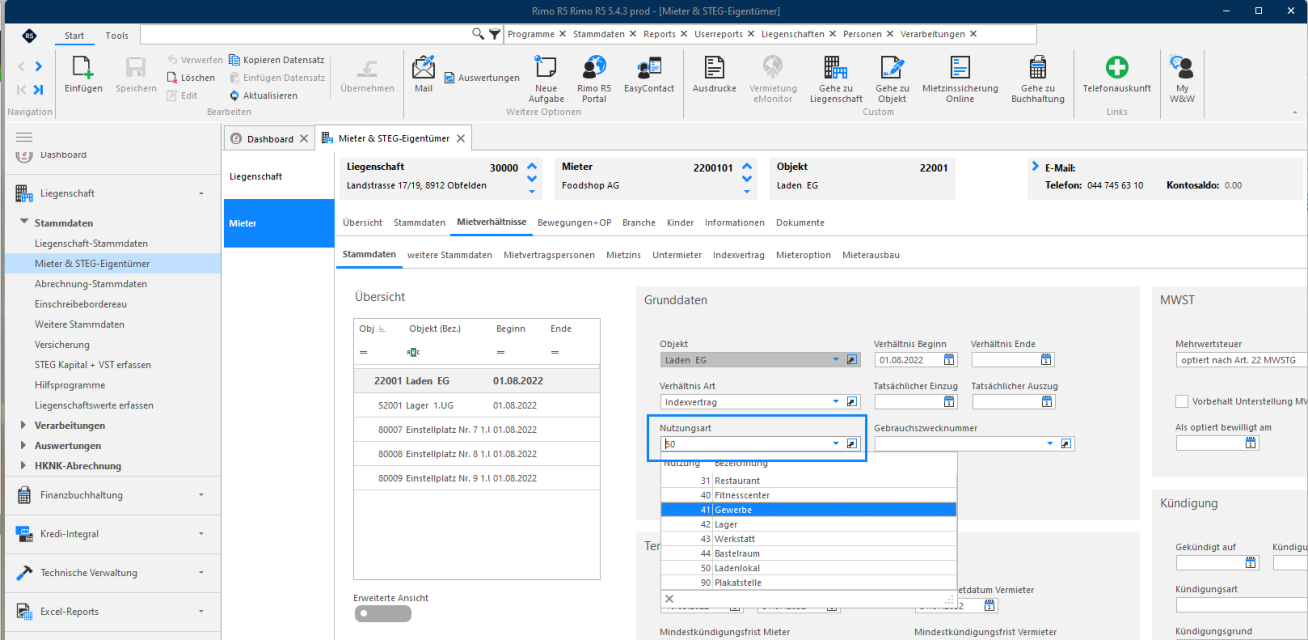Open the Gebrauchszwecknummer dropdown arrow
Image resolution: width=1308 pixels, height=640 pixels.
[1050, 444]
